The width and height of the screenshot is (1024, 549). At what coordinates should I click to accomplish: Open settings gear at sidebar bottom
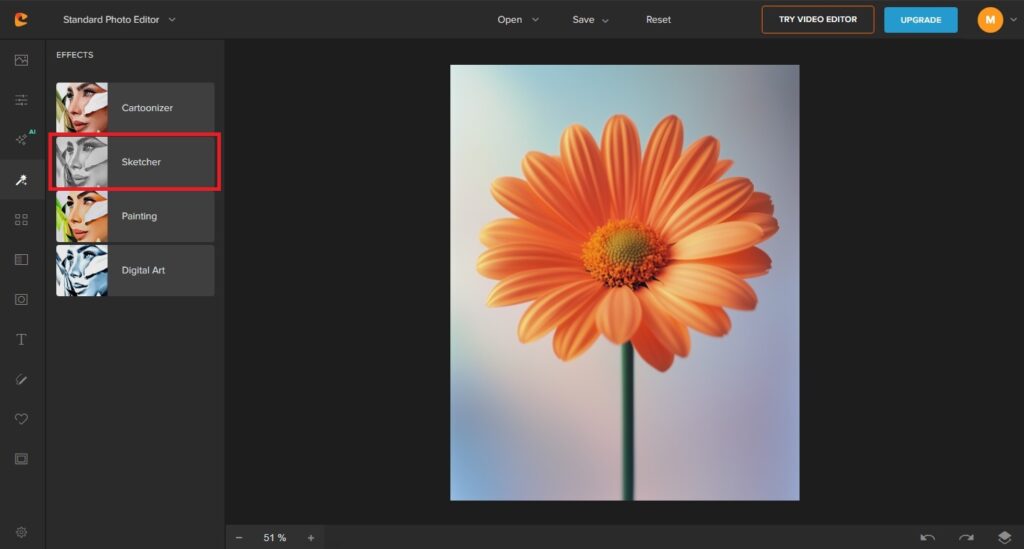tap(22, 533)
